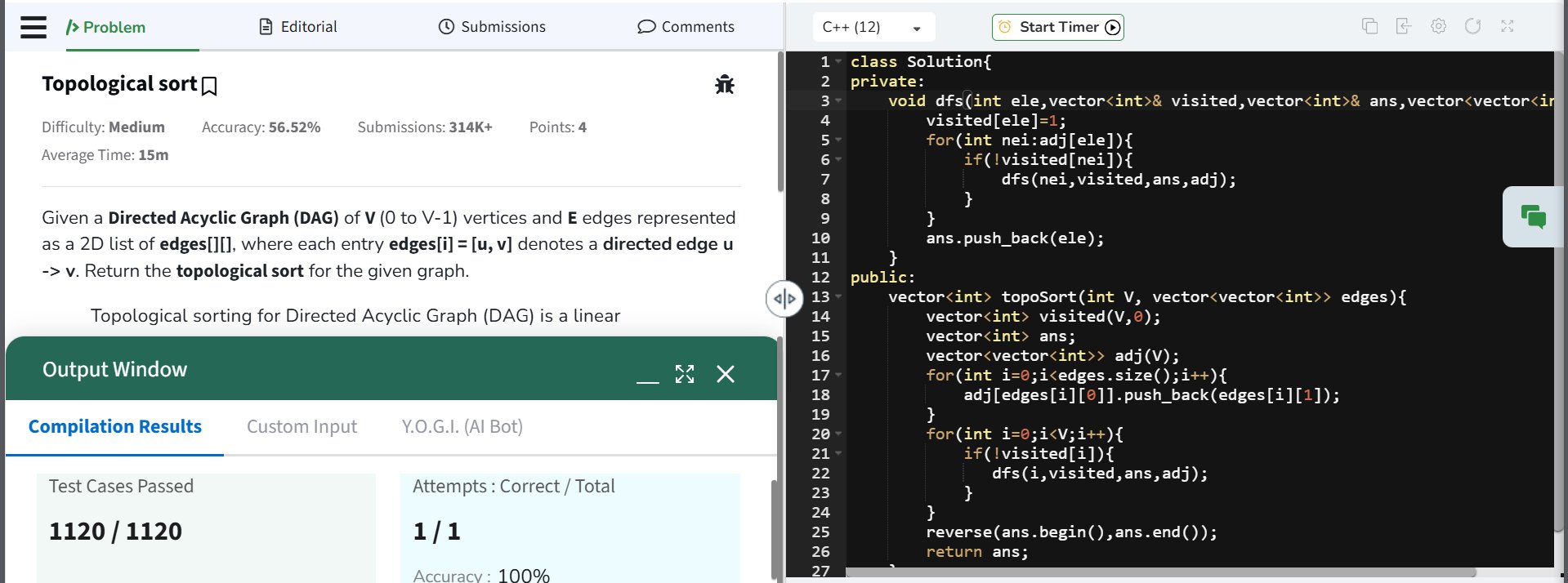Reset the code with the refresh icon
The height and width of the screenshot is (583, 1568).
tap(1472, 26)
